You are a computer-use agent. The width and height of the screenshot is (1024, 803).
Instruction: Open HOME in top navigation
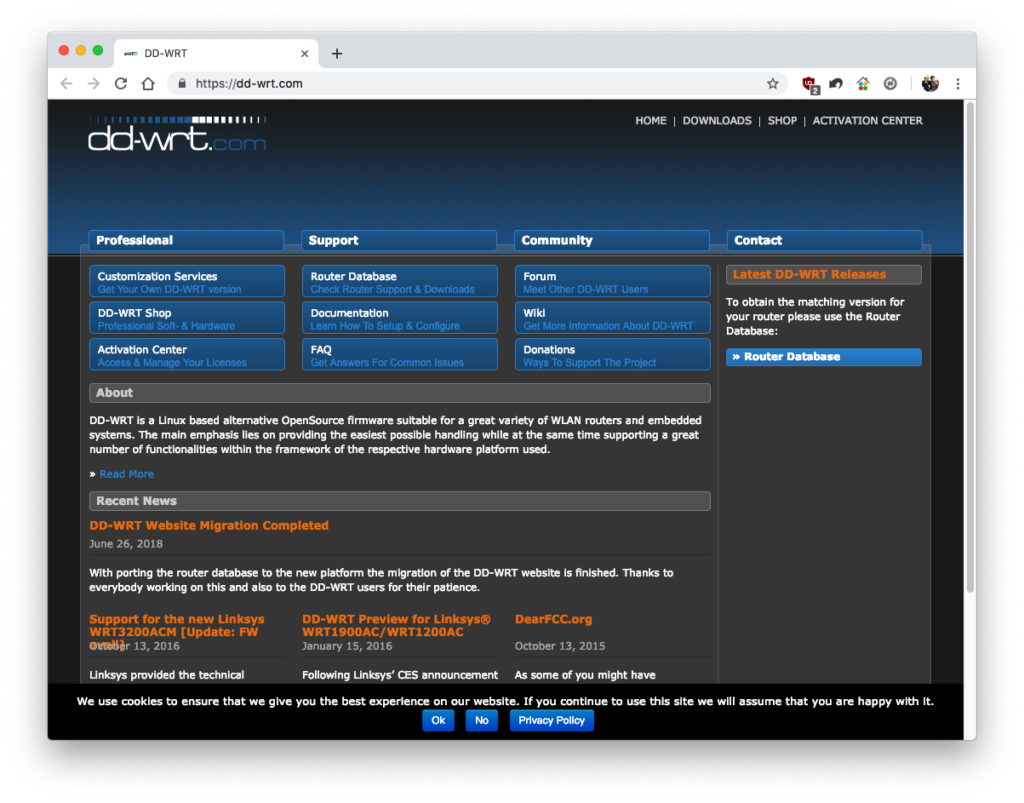650,121
